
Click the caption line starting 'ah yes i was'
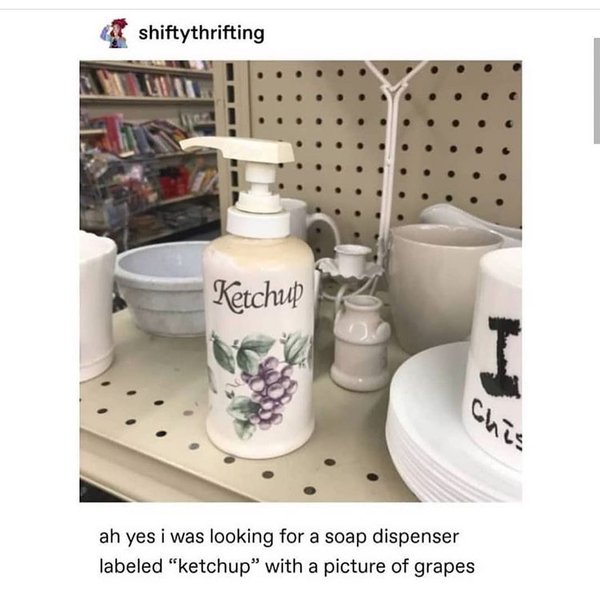coord(279,536)
